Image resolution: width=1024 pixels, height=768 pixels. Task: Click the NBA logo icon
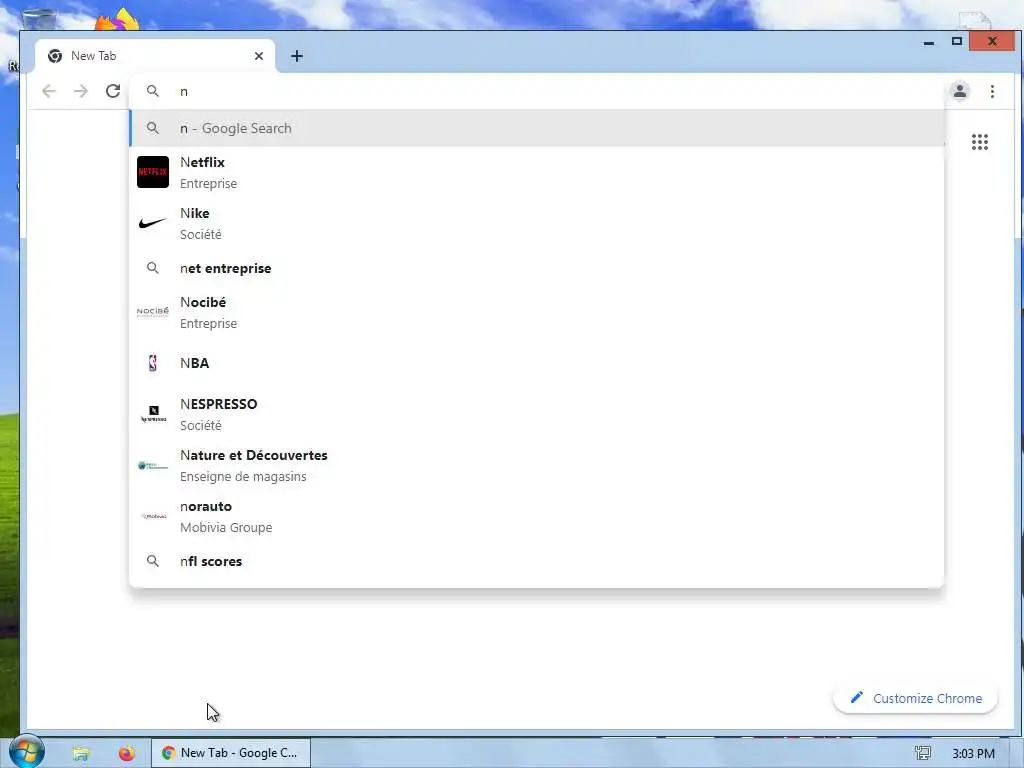[x=153, y=363]
